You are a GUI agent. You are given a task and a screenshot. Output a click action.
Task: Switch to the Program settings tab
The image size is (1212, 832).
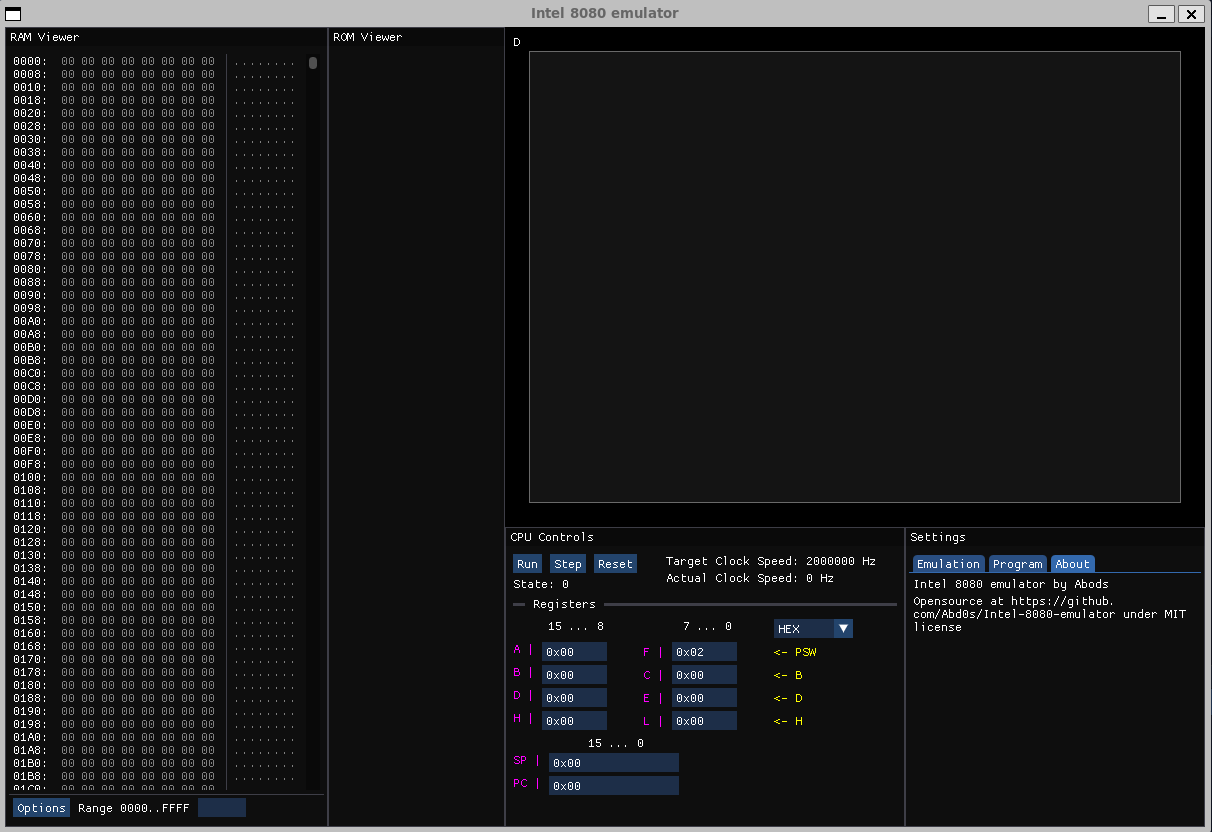(1017, 564)
